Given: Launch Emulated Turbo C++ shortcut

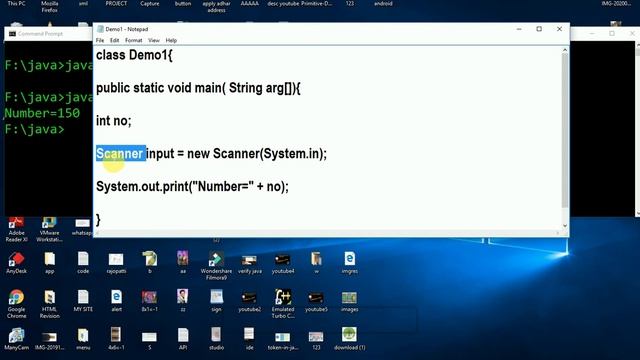Looking at the screenshot, I should click(x=283, y=304).
